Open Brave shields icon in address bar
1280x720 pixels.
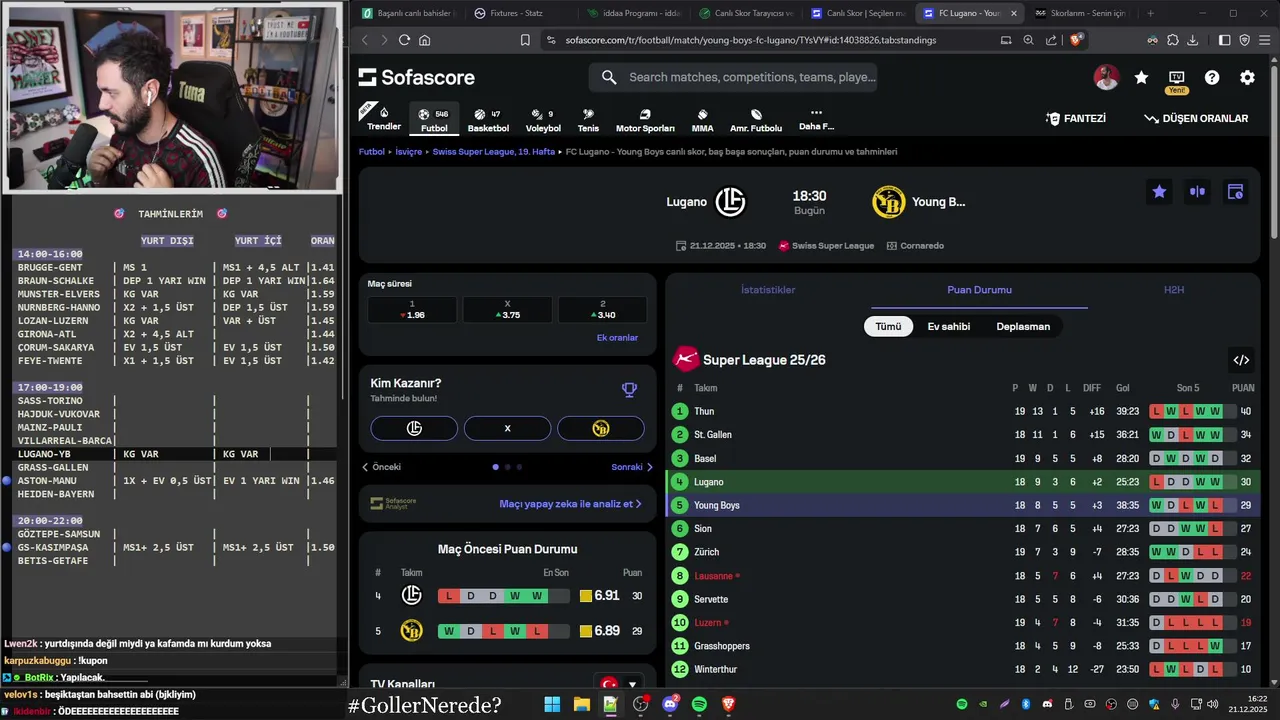(x=1077, y=40)
